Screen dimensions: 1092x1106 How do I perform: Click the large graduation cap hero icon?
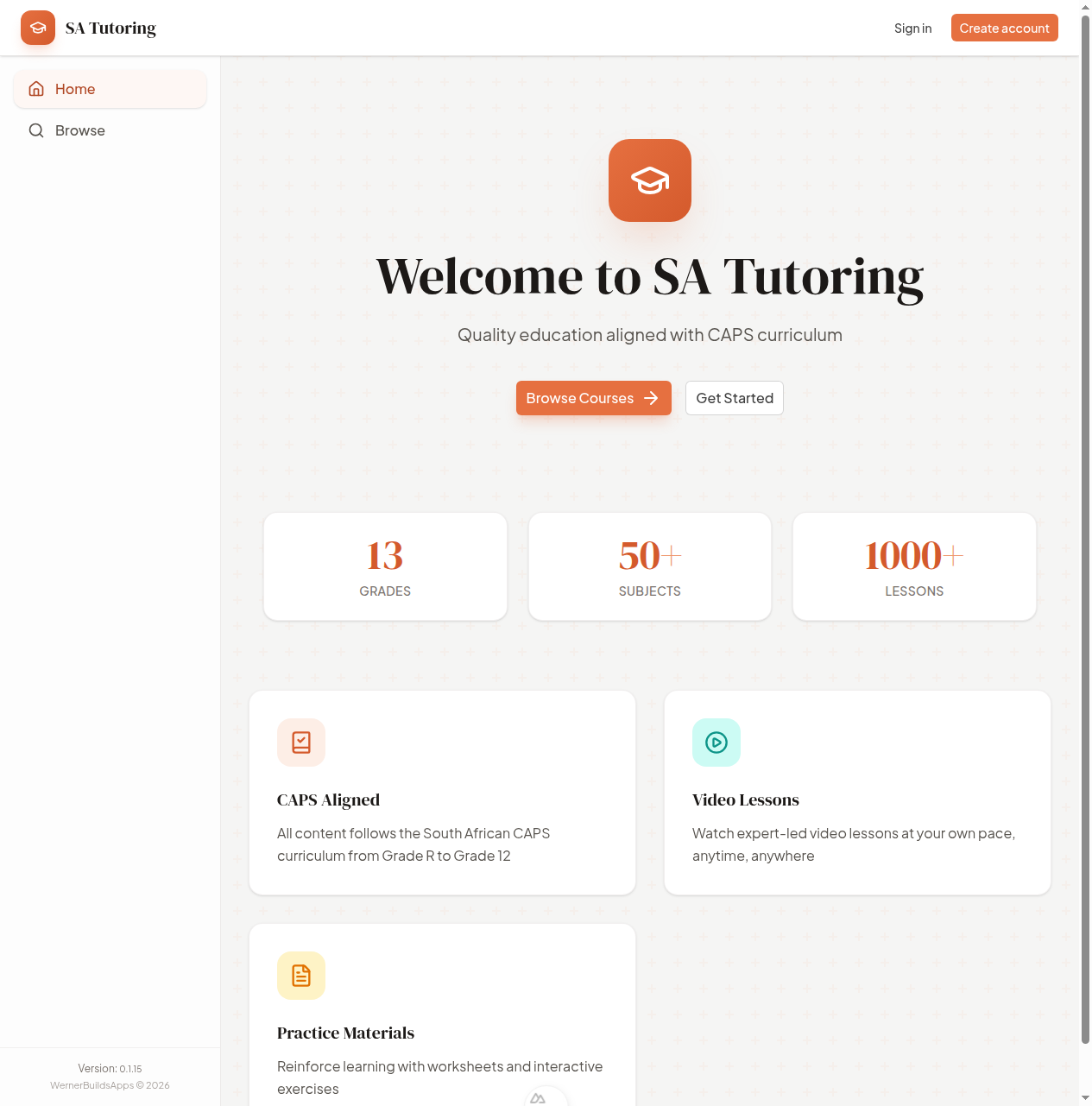(x=650, y=180)
